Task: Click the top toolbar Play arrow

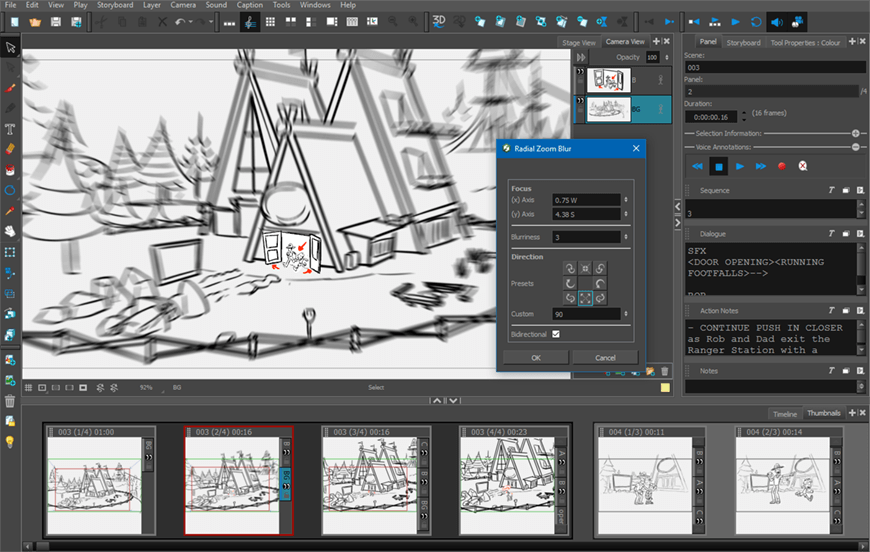Action: 735,22
